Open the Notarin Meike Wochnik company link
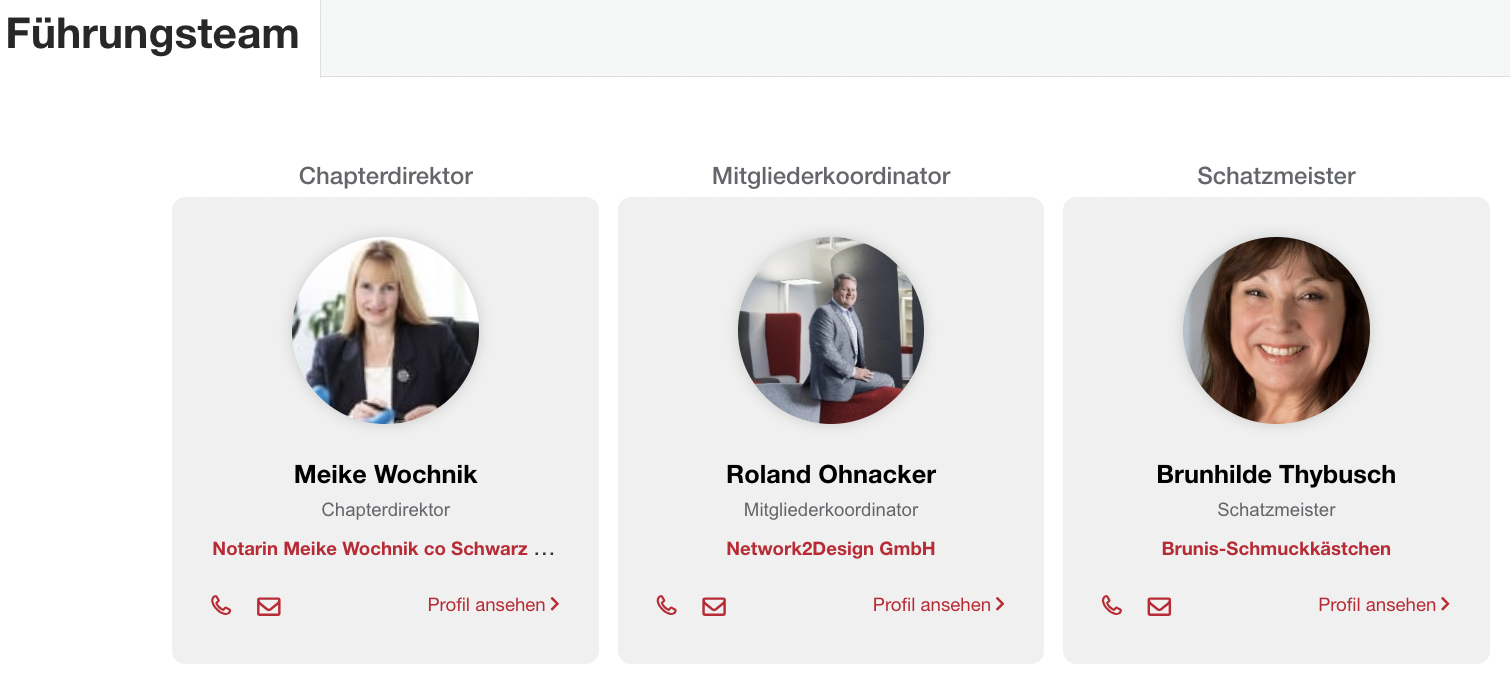 [384, 549]
